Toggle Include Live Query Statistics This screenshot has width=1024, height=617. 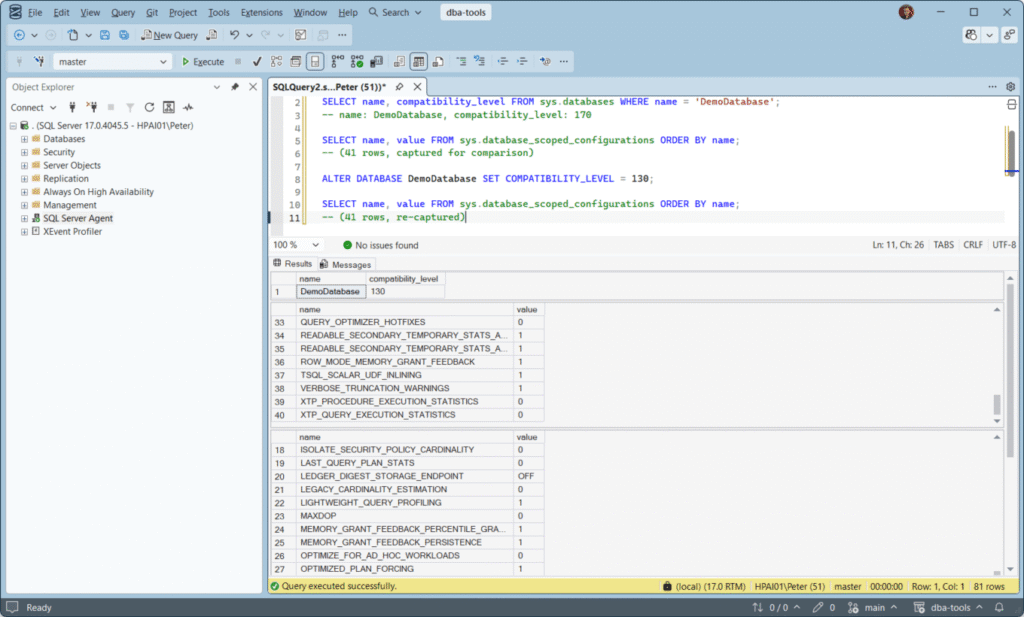point(357,61)
